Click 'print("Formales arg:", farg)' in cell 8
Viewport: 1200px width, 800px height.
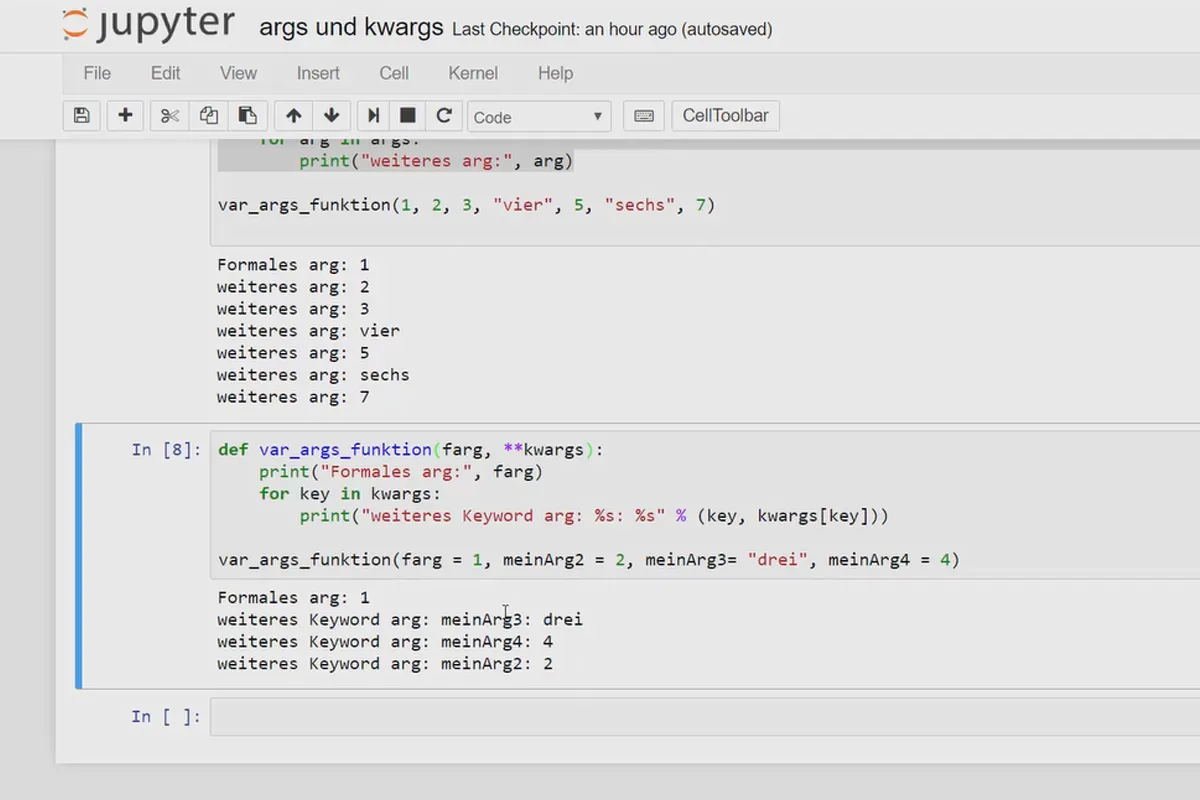[x=400, y=472]
